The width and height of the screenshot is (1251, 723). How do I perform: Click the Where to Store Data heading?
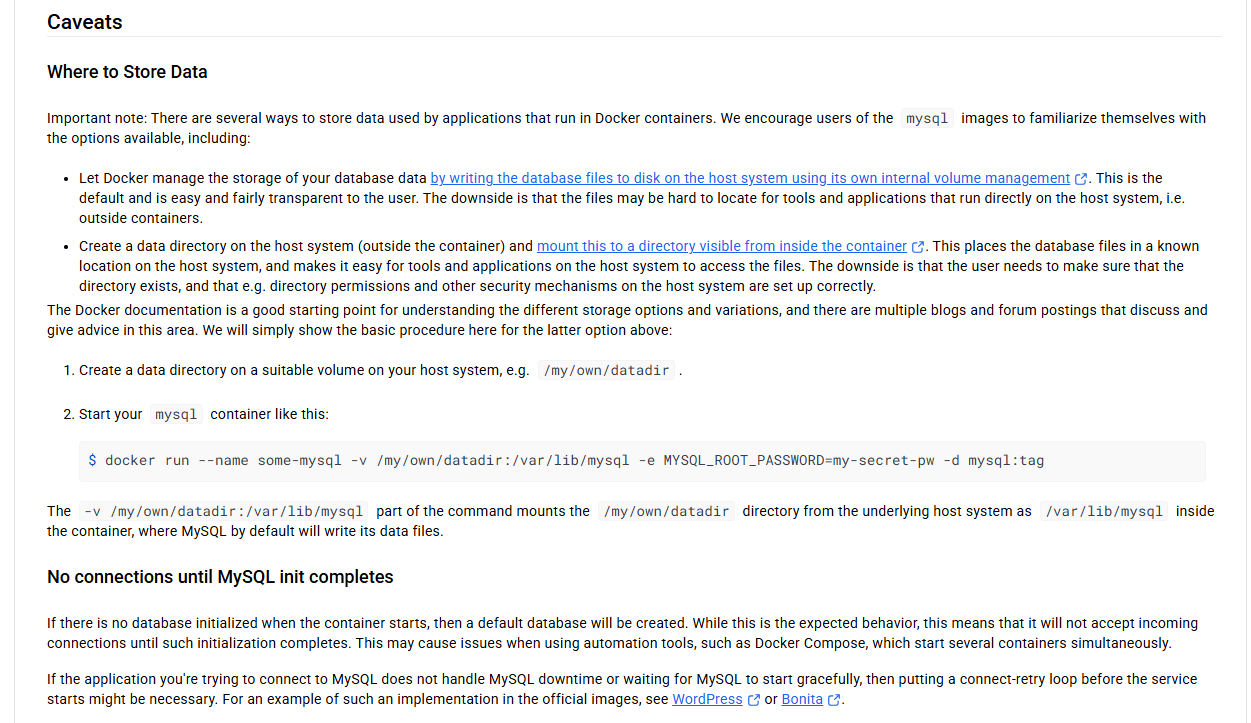click(127, 72)
